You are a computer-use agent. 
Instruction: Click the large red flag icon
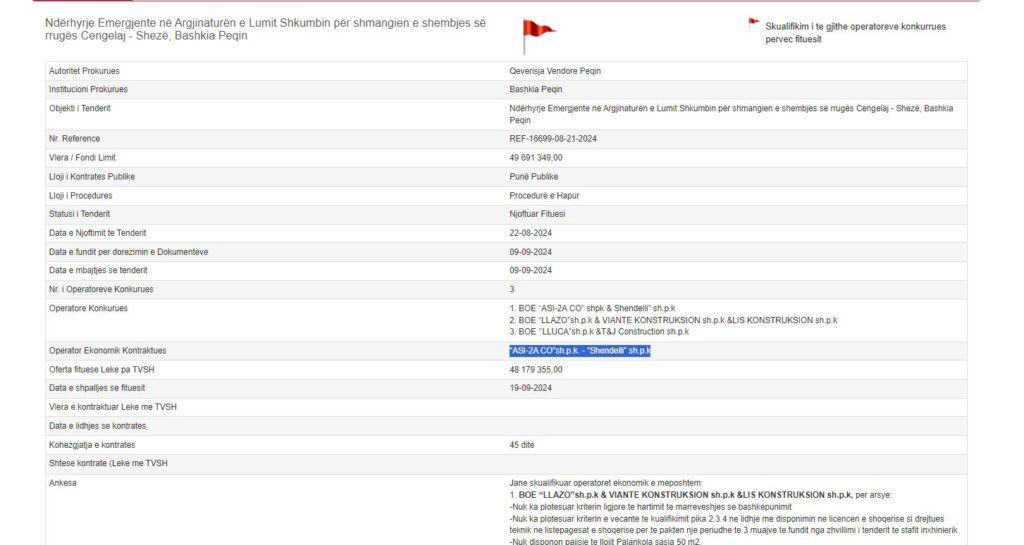click(537, 35)
